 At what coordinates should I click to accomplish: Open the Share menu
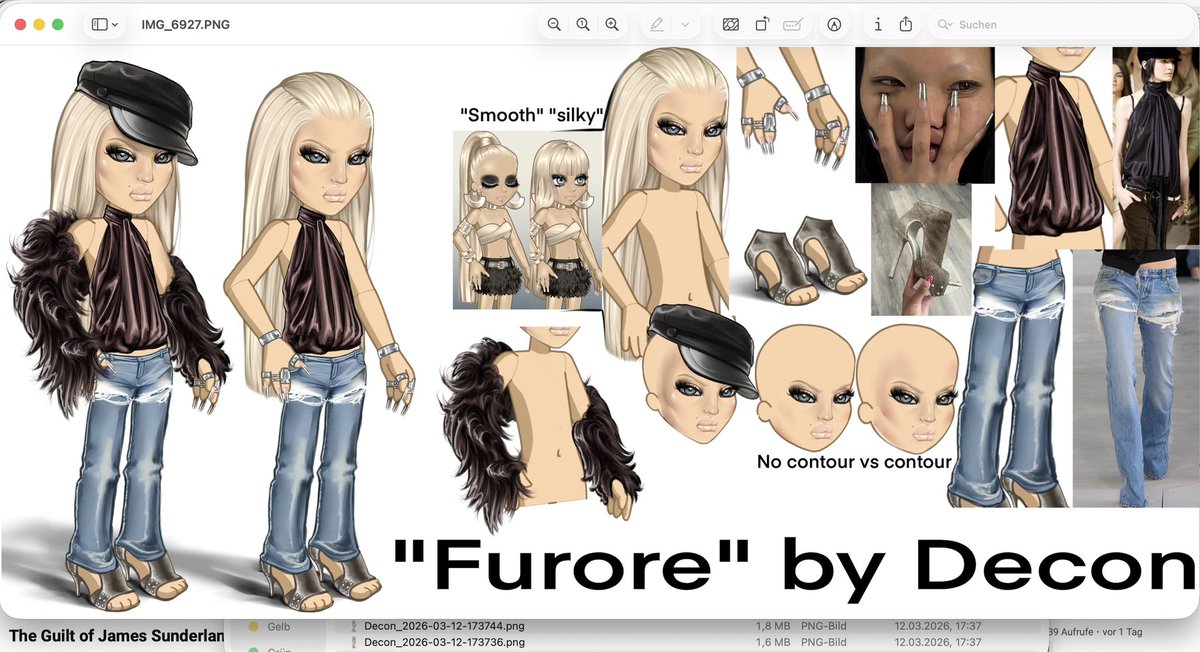906,24
